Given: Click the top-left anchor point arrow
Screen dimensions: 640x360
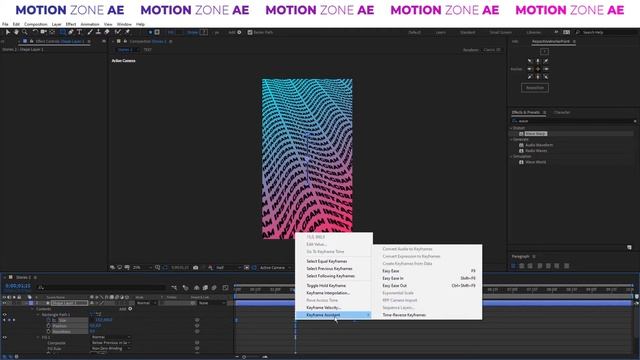Looking at the screenshot, I should coord(530,61).
